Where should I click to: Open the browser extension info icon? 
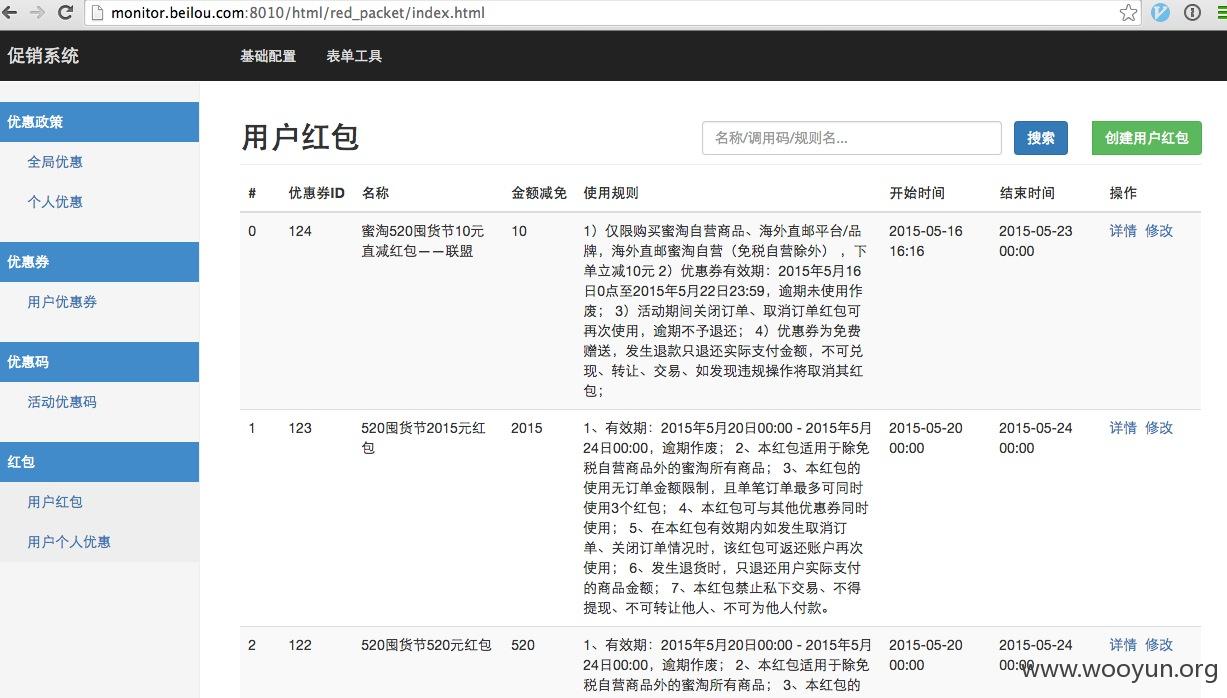coord(1192,13)
